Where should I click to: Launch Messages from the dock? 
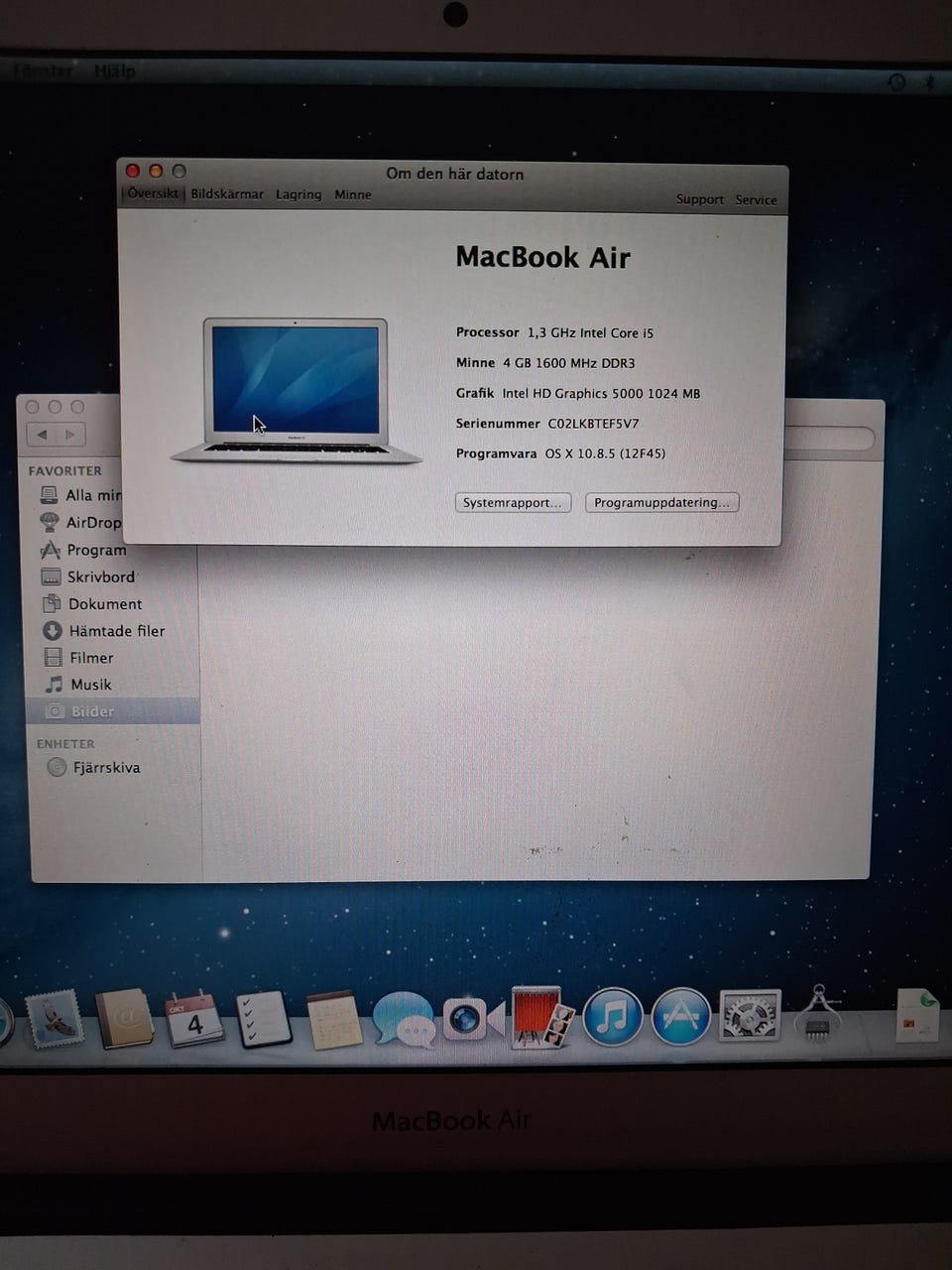pyautogui.click(x=404, y=1019)
